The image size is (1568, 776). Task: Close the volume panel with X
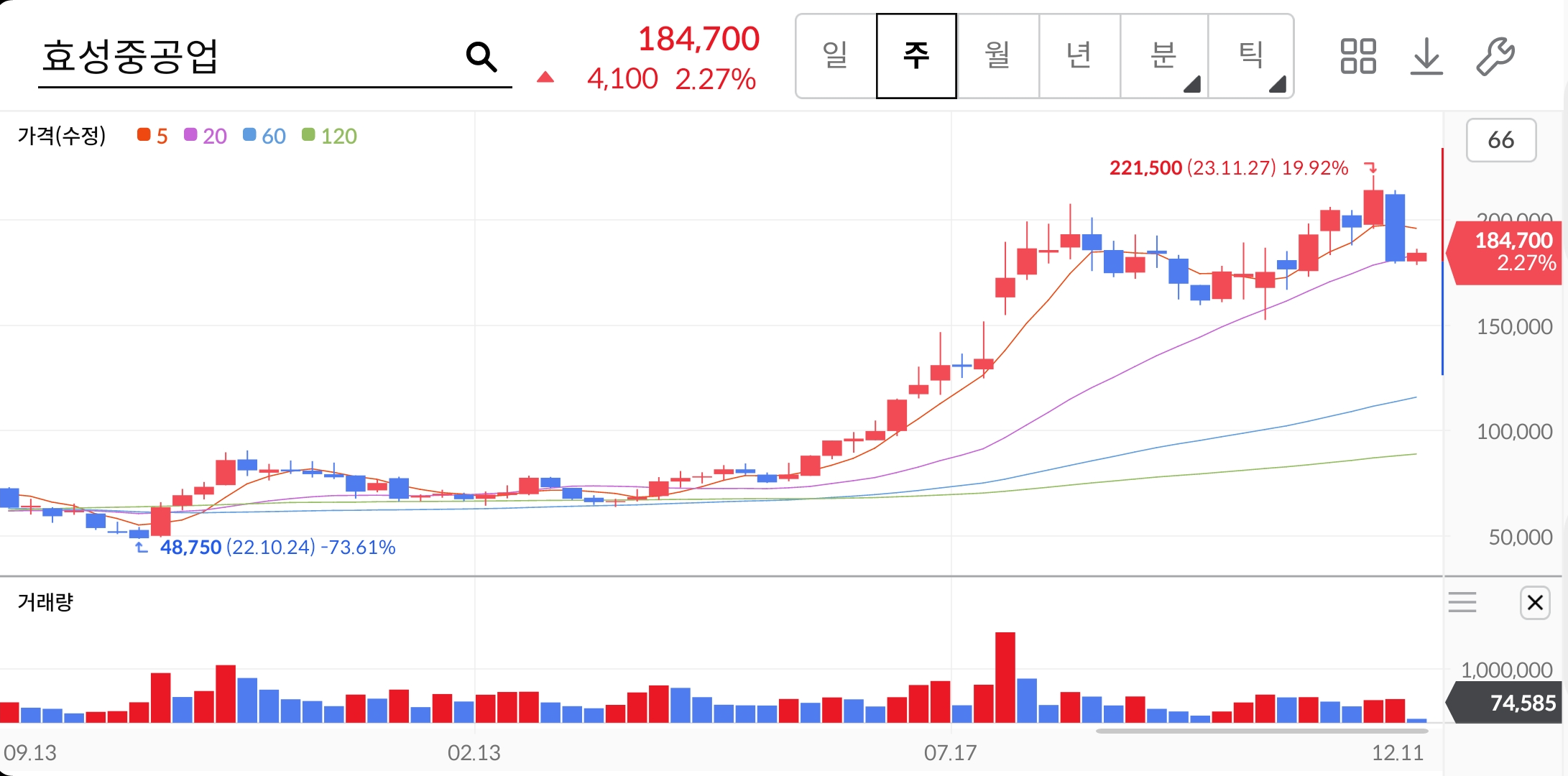coord(1535,602)
